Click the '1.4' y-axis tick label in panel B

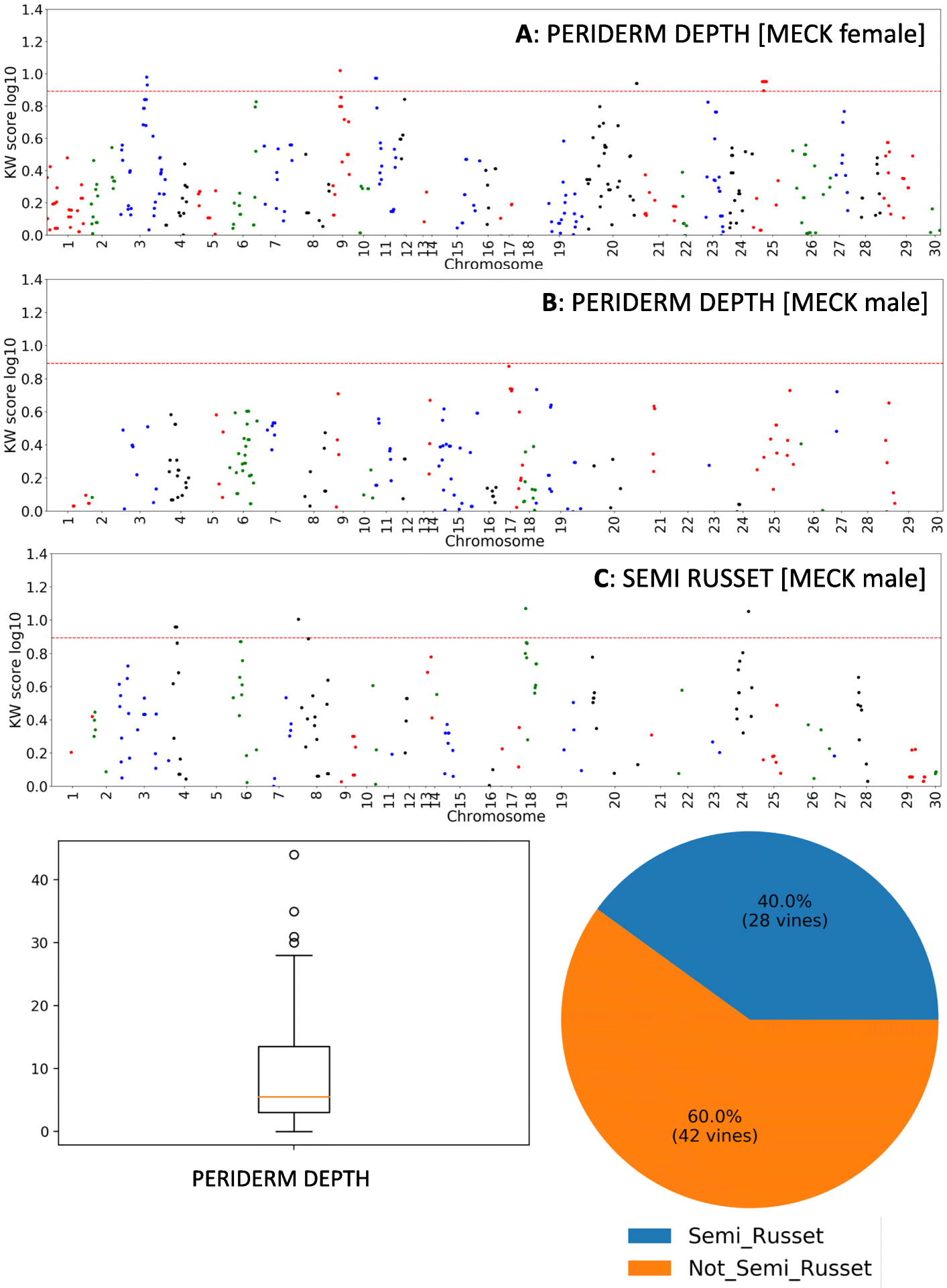pyautogui.click(x=31, y=280)
